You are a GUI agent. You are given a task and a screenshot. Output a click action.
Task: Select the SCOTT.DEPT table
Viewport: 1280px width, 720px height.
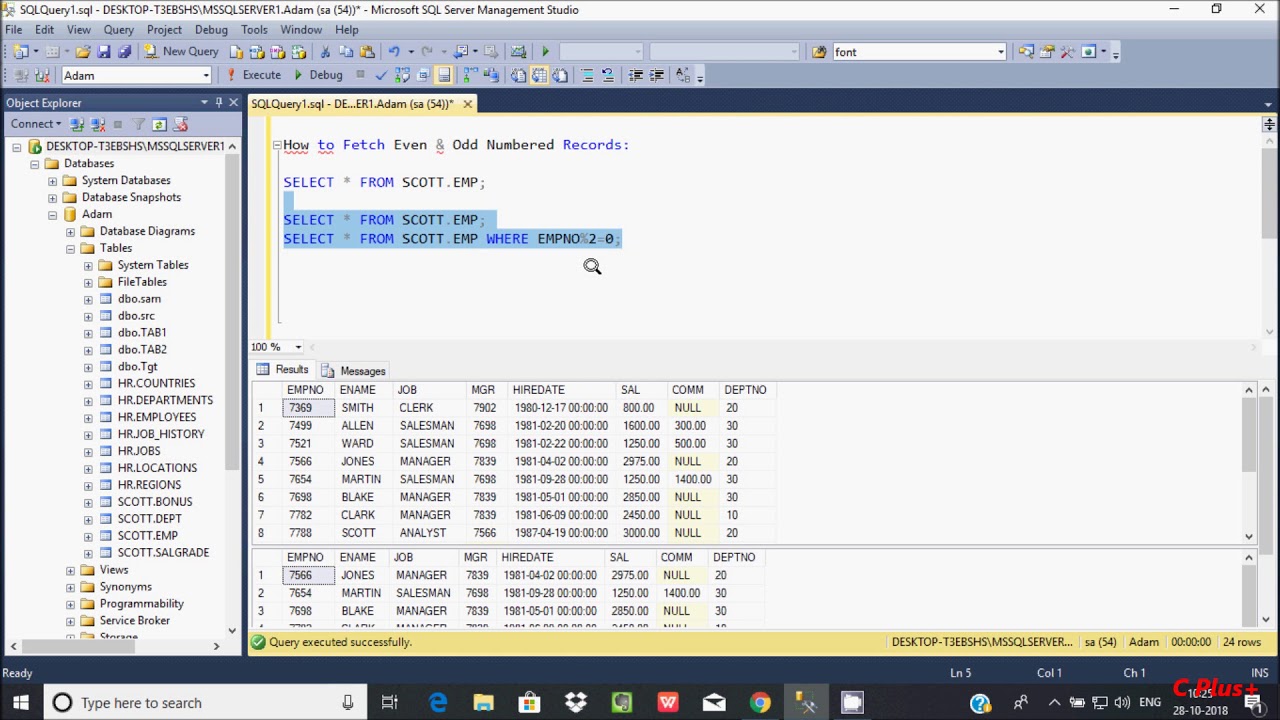[x=150, y=519]
